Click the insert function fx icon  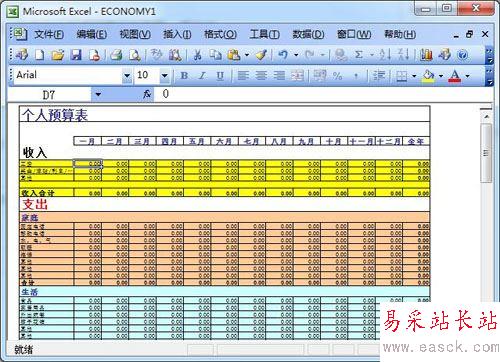(x=147, y=94)
